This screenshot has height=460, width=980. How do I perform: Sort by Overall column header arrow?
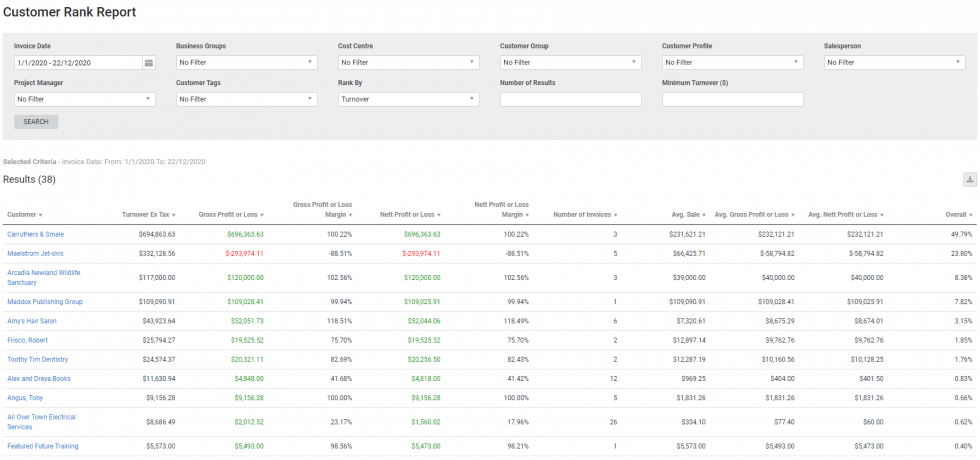[x=971, y=215]
